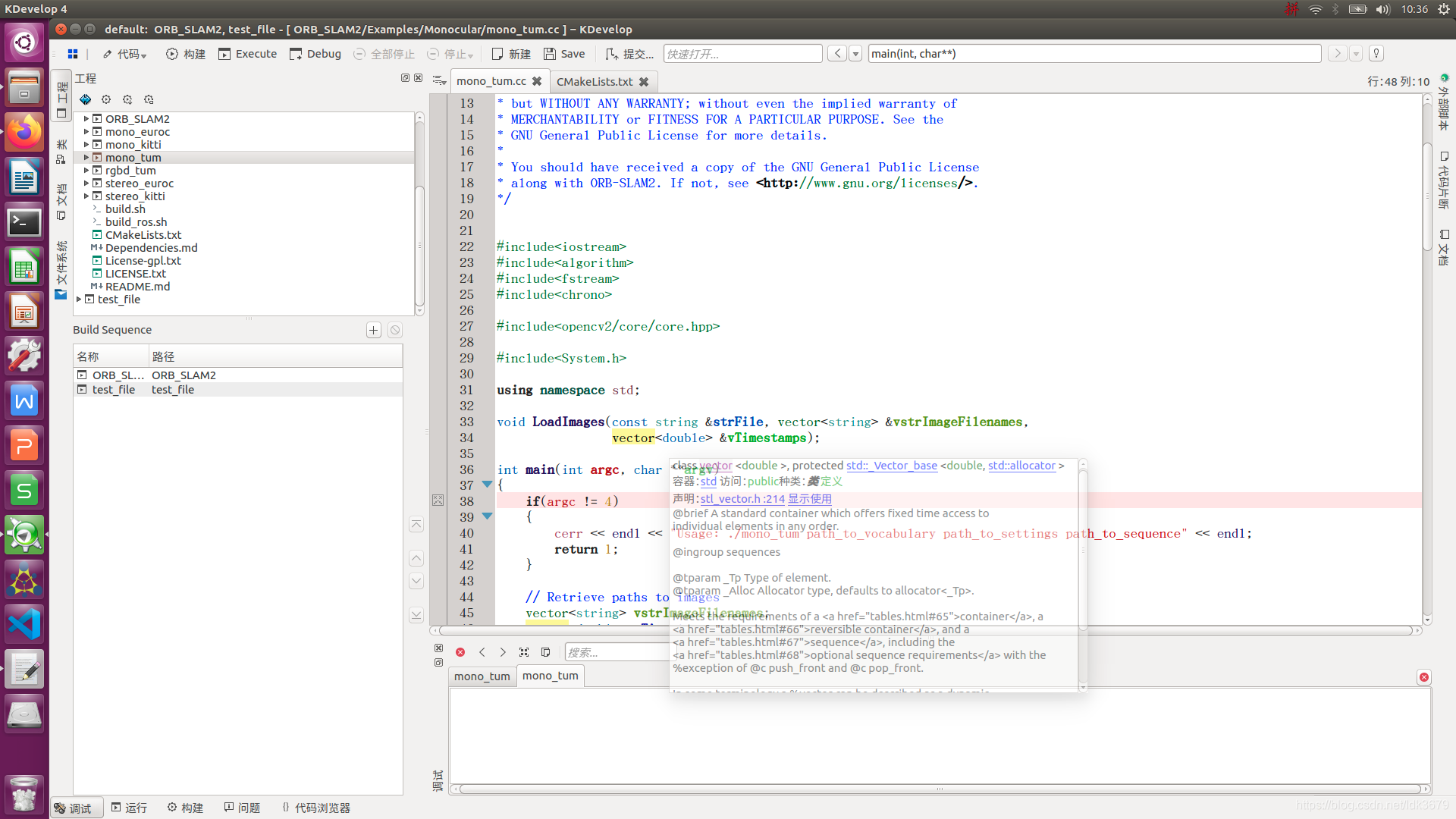Float the project panel via detach icon

point(405,78)
